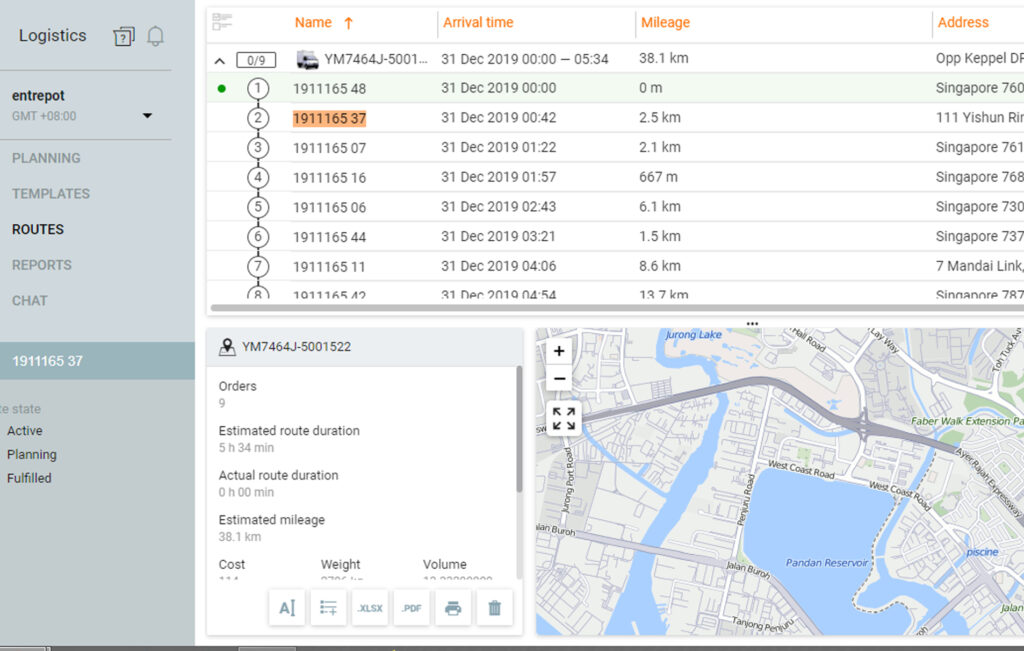Select order 1911165 07
The height and width of the screenshot is (651, 1024).
(x=329, y=148)
